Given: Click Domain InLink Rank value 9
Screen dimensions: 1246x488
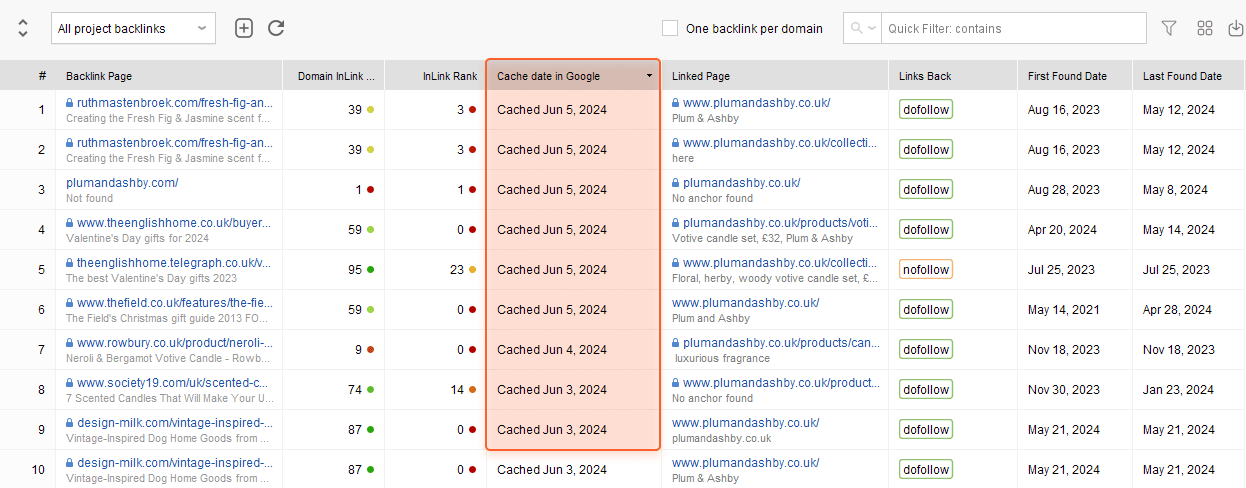Looking at the screenshot, I should point(358,349).
